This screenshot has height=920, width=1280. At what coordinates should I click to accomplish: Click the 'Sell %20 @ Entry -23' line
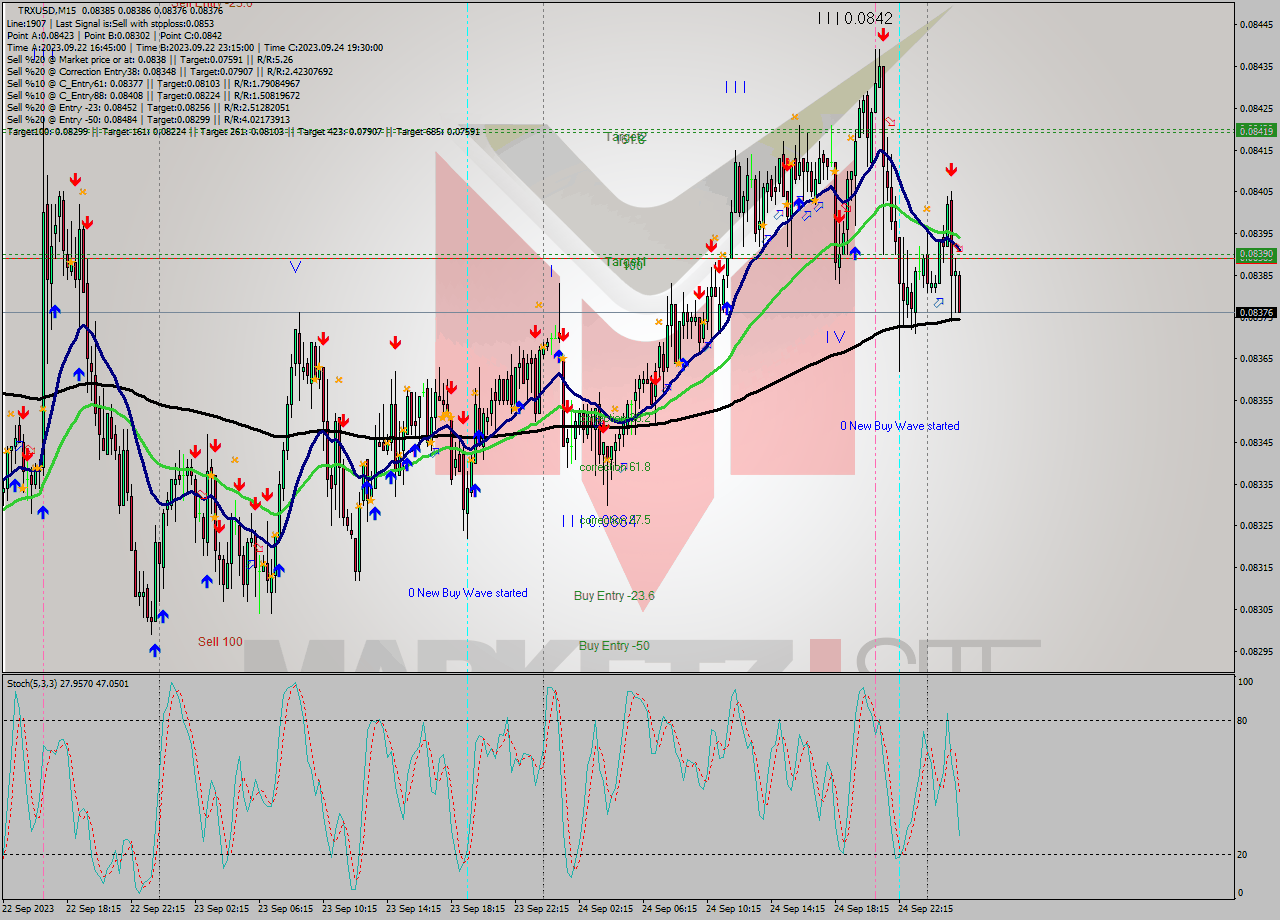(x=149, y=107)
